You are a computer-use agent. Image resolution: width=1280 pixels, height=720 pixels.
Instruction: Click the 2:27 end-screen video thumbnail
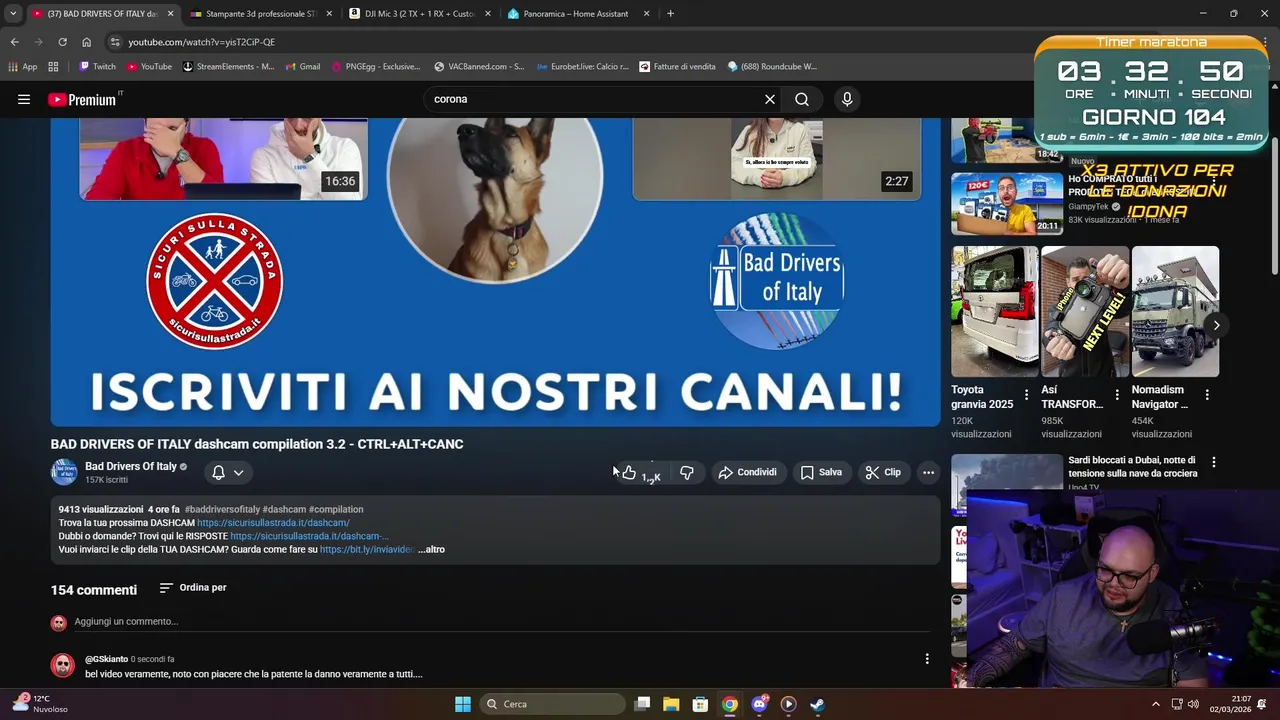pos(777,159)
